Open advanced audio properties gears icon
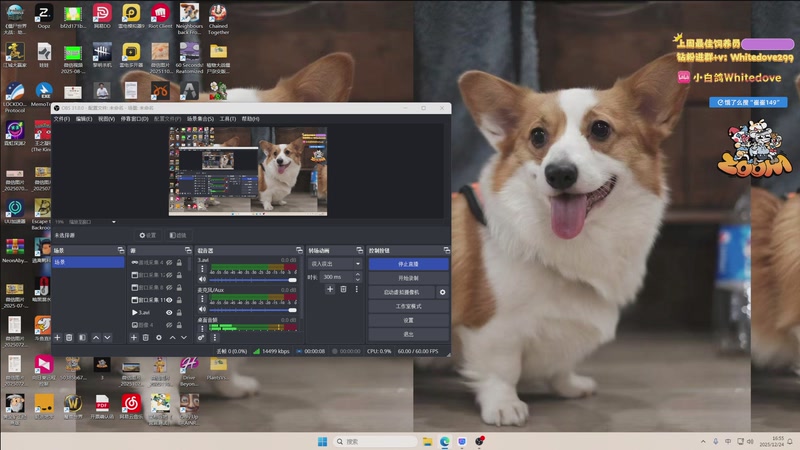The height and width of the screenshot is (450, 800). (x=202, y=338)
